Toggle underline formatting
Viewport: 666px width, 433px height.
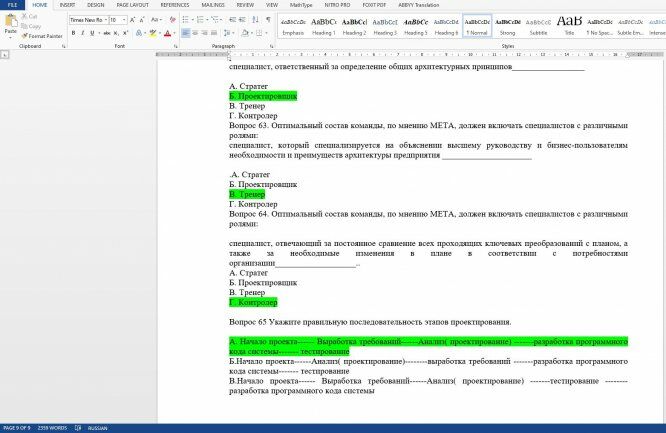92,33
